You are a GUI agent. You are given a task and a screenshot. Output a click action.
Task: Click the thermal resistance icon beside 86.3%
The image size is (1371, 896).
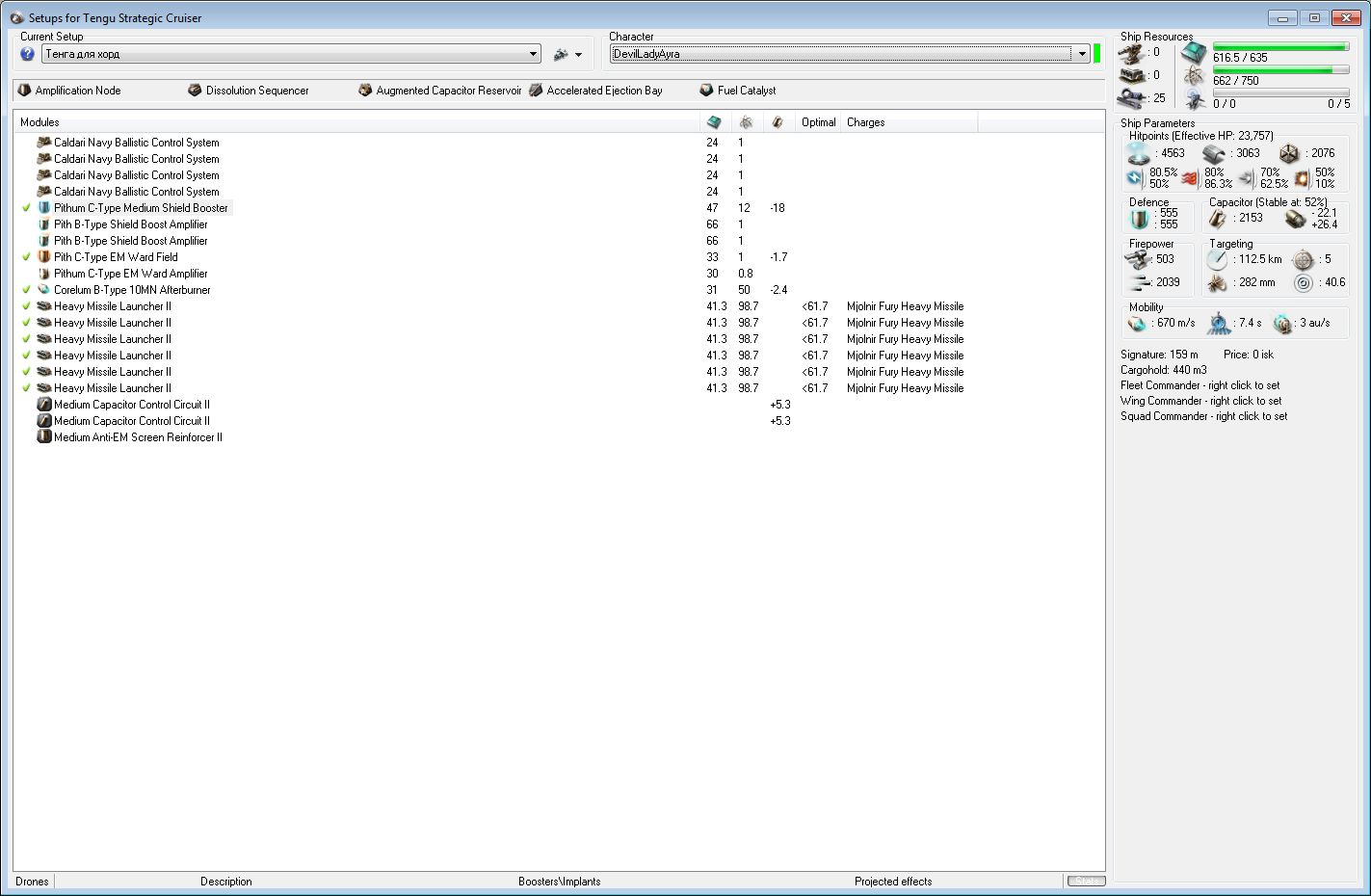tap(1190, 178)
